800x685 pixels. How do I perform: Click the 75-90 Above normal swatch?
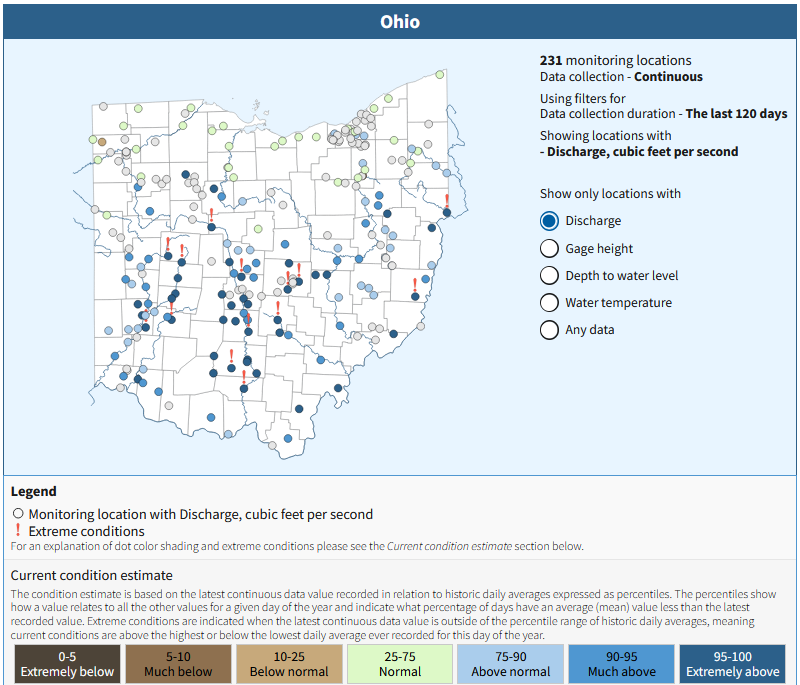click(511, 664)
